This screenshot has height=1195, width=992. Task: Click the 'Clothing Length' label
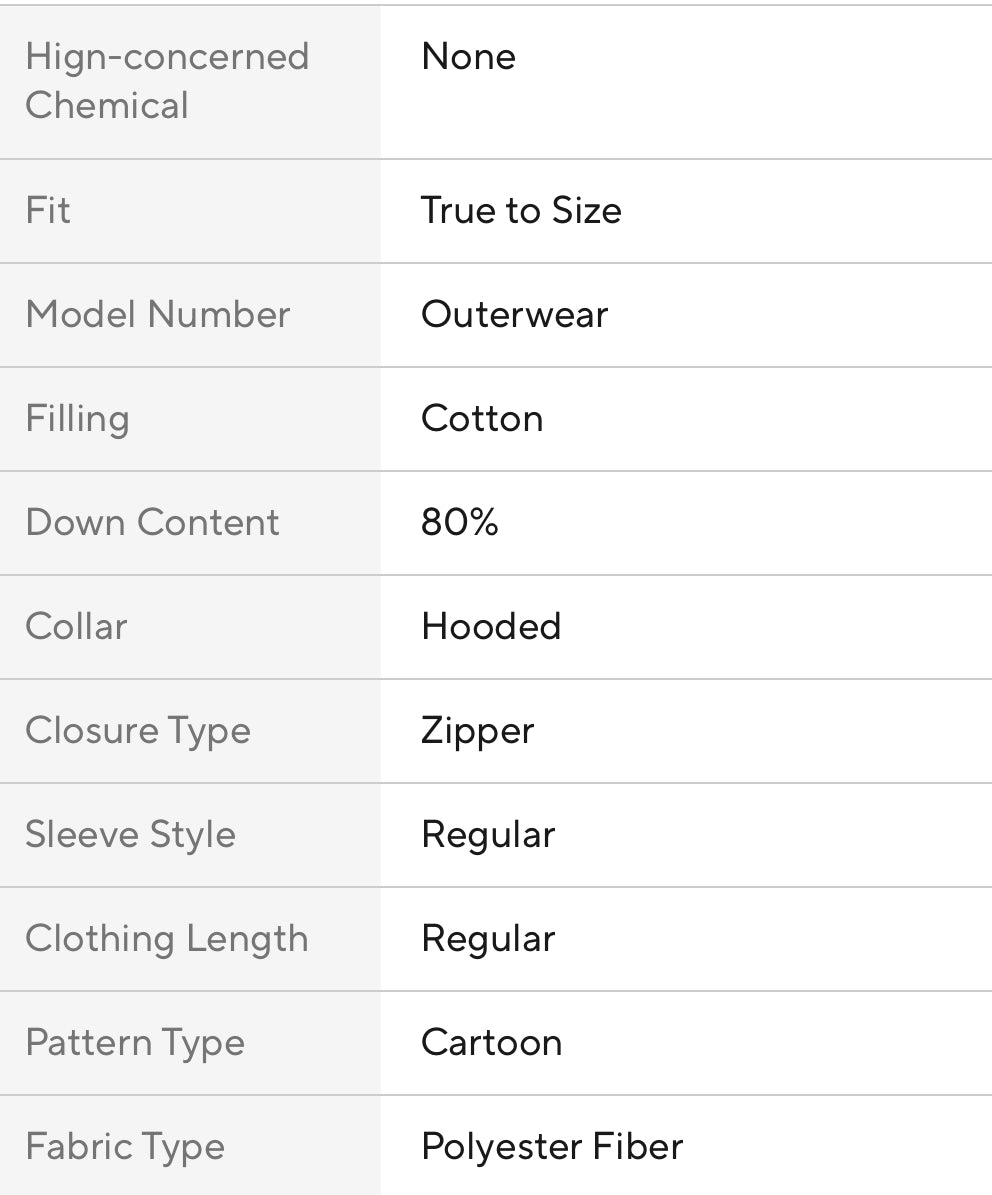pyautogui.click(x=167, y=939)
